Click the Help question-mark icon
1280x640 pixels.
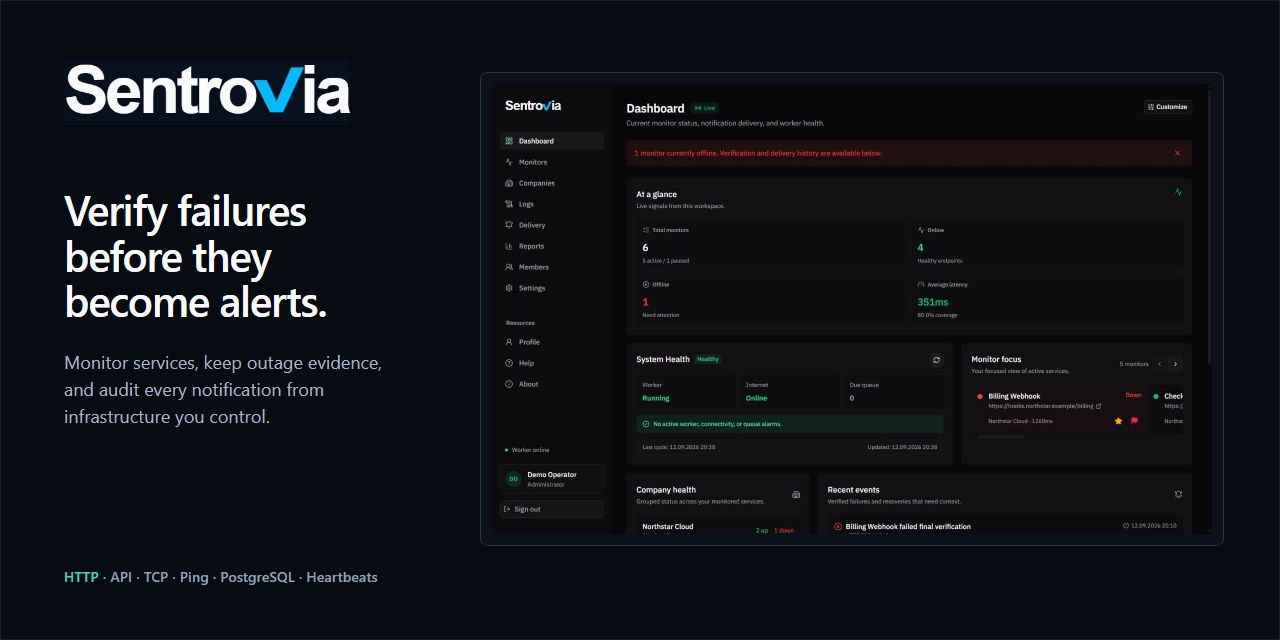click(509, 363)
